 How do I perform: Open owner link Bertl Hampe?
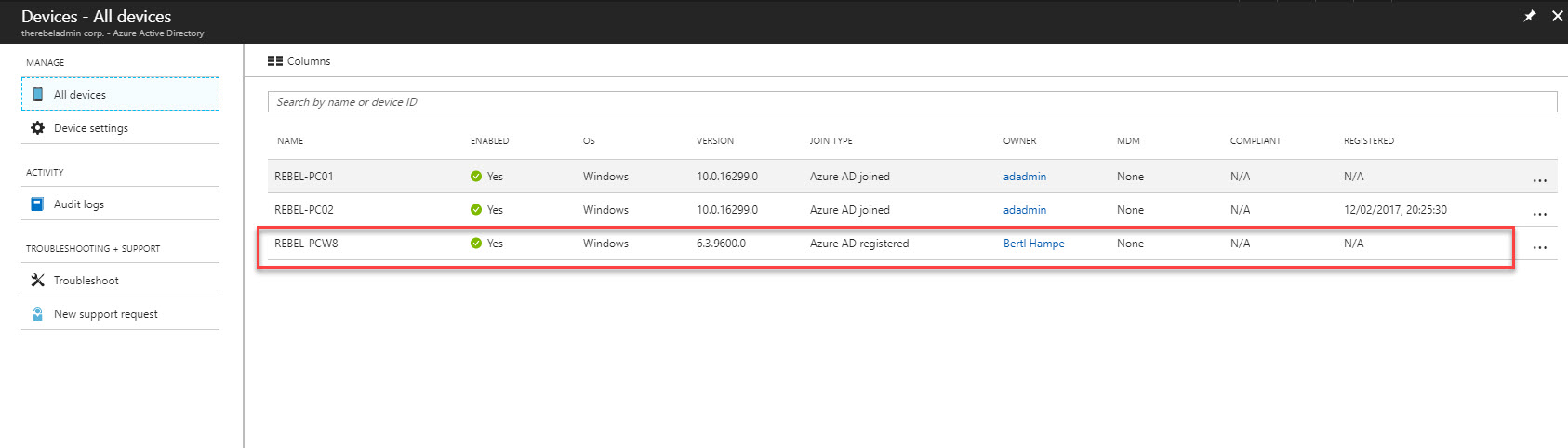(1033, 244)
